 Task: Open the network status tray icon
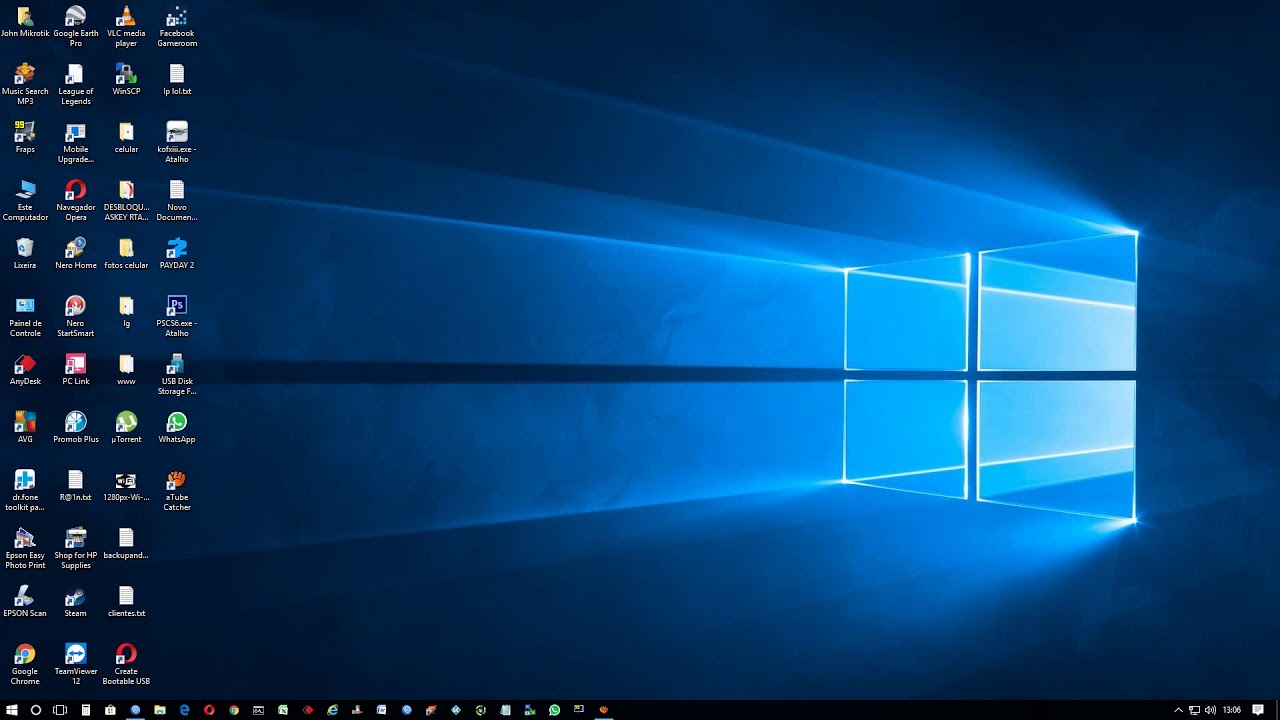[x=1194, y=710]
